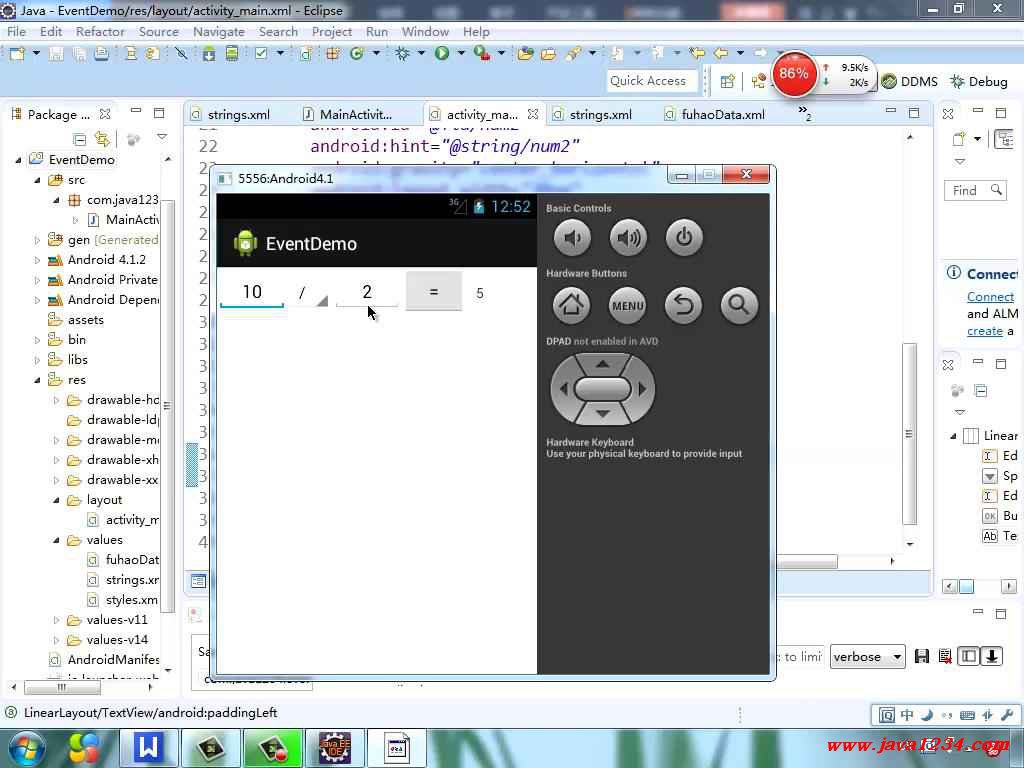Image resolution: width=1024 pixels, height=768 pixels.
Task: Collapse the layout folder
Action: coord(56,500)
